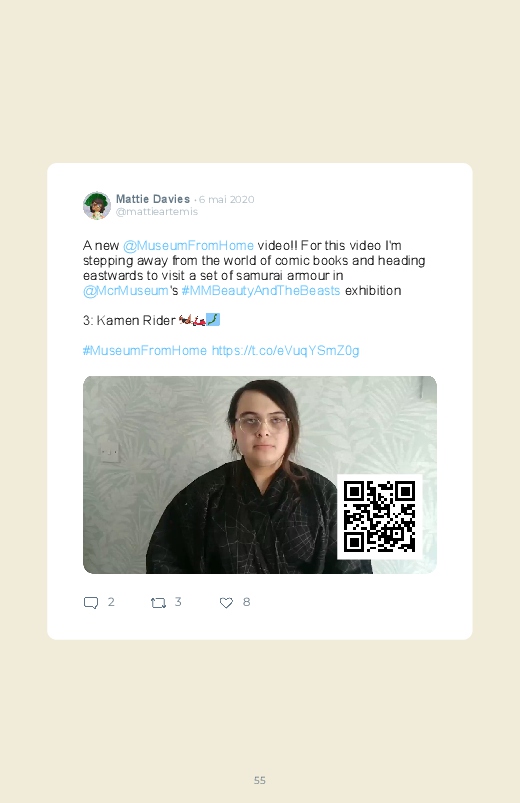This screenshot has height=803, width=520.
Task: Open Mattie Davies' profile avatar
Action: (97, 205)
